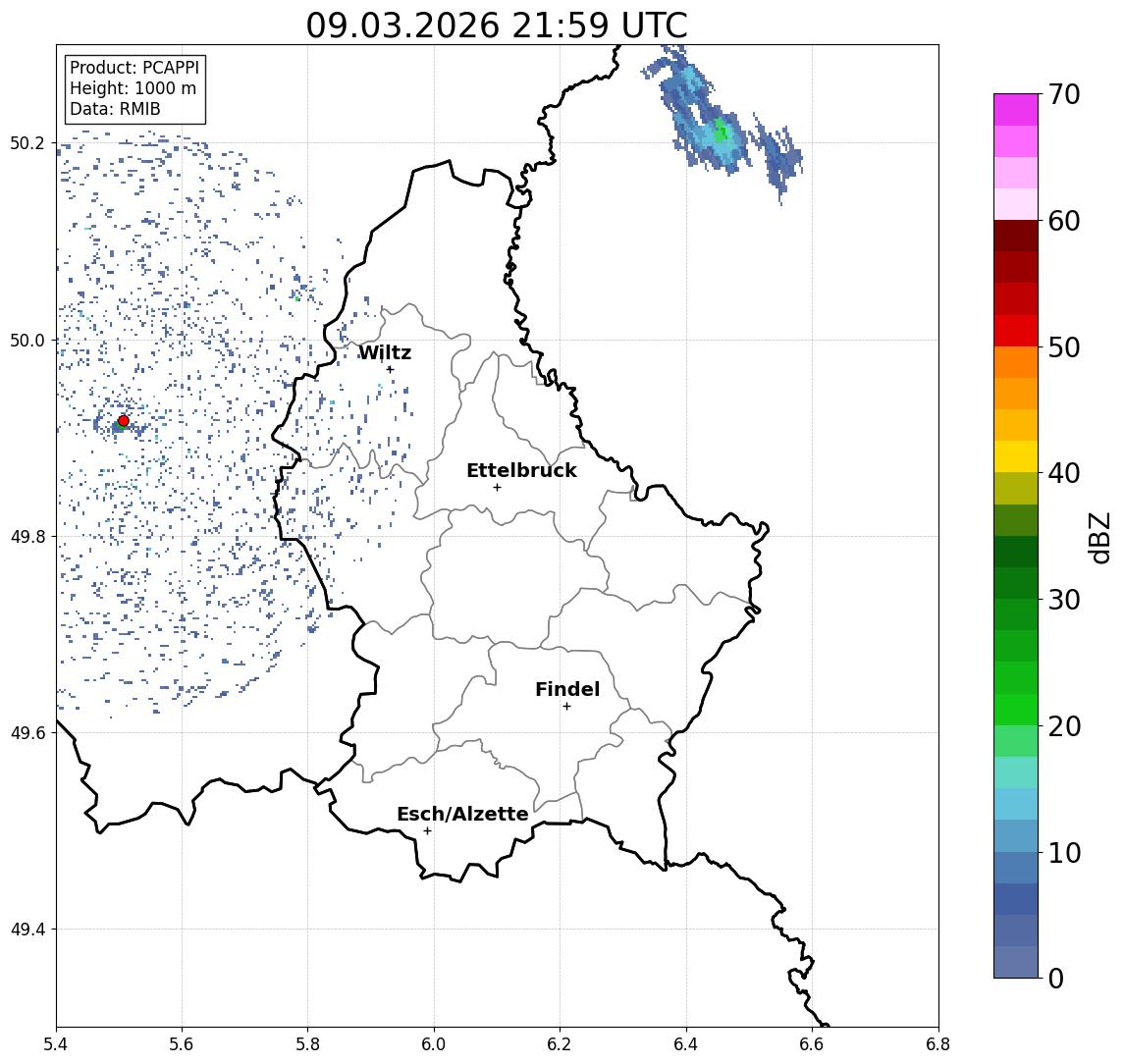Image resolution: width=1124 pixels, height=1064 pixels.
Task: Select the Findel city label
Action: tap(567, 689)
